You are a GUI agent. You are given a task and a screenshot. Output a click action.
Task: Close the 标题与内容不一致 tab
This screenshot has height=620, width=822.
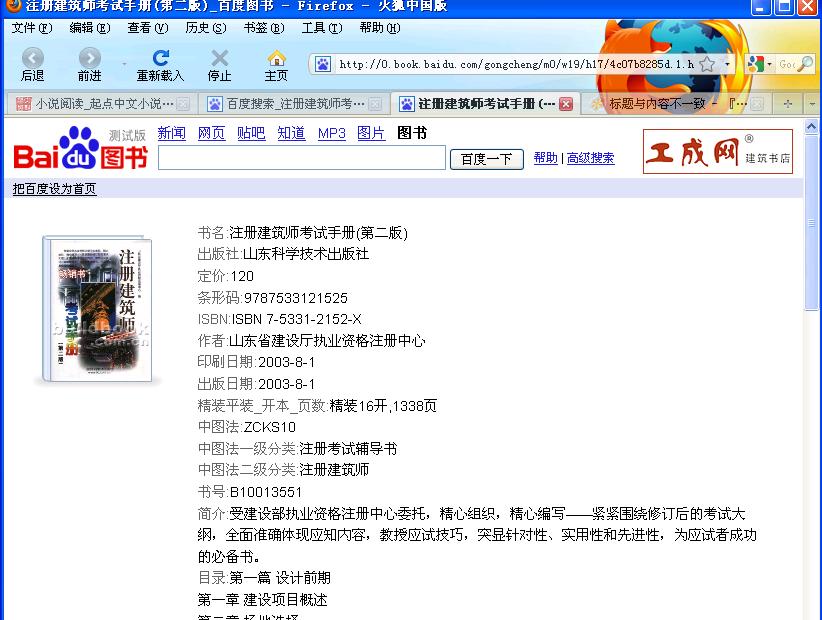click(756, 104)
